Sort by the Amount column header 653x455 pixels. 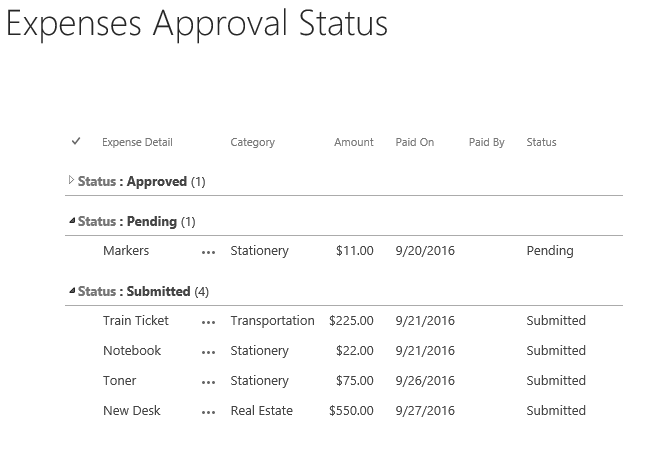click(353, 142)
